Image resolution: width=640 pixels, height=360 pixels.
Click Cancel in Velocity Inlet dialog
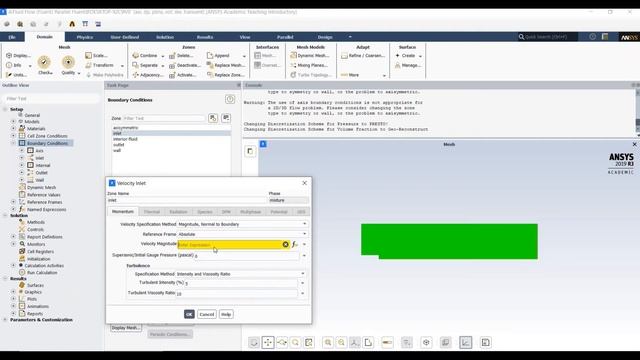pyautogui.click(x=207, y=314)
